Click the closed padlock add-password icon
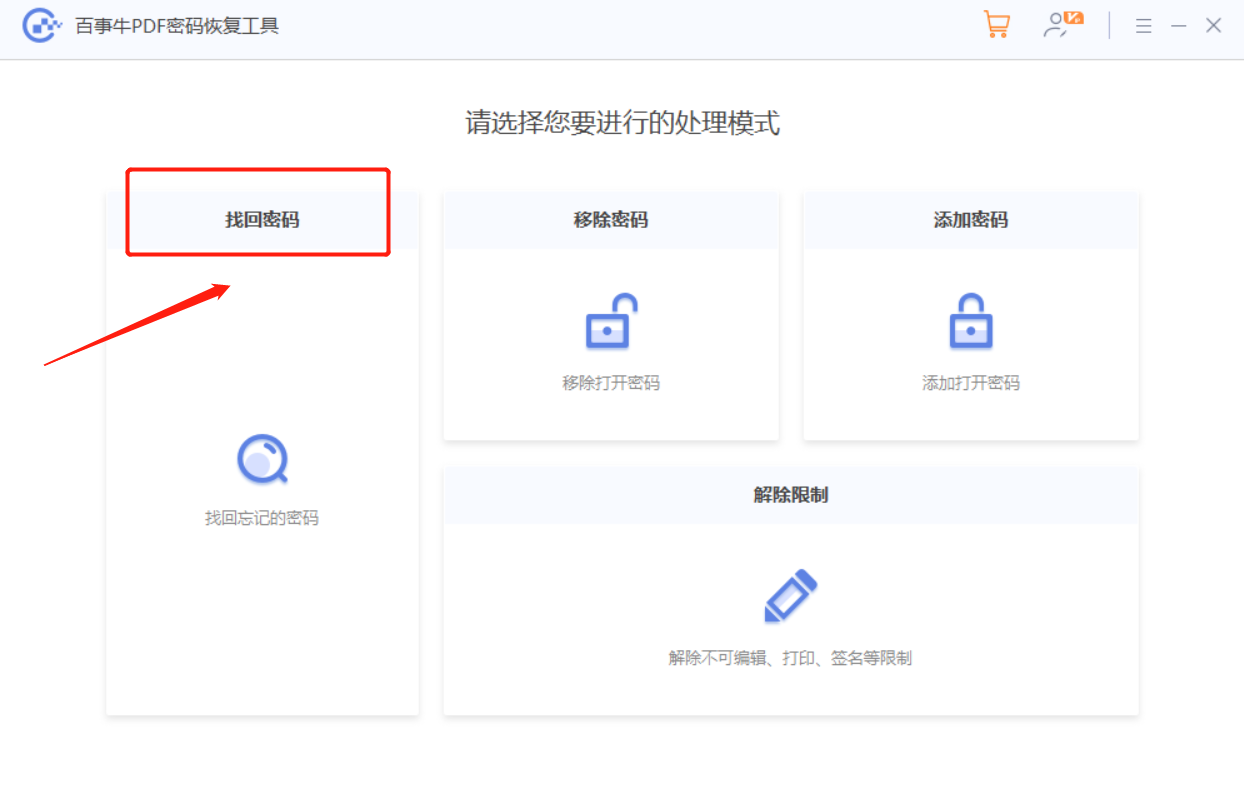This screenshot has width=1244, height=785. coord(970,321)
